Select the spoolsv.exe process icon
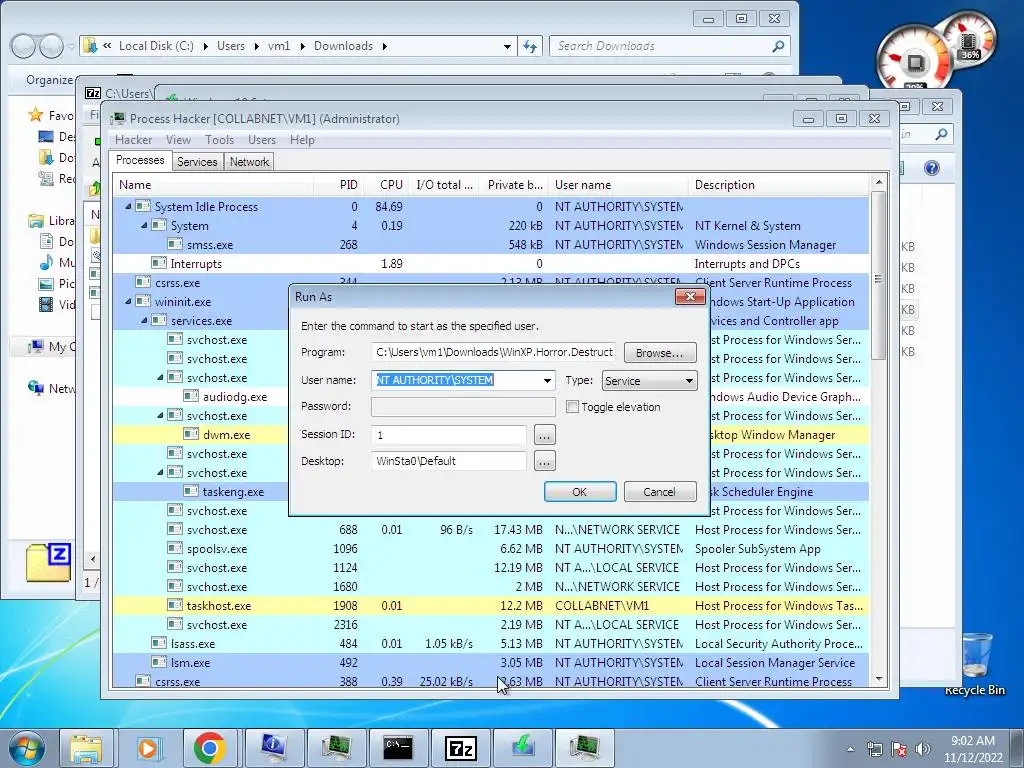Viewport: 1024px width, 768px height. 174,549
